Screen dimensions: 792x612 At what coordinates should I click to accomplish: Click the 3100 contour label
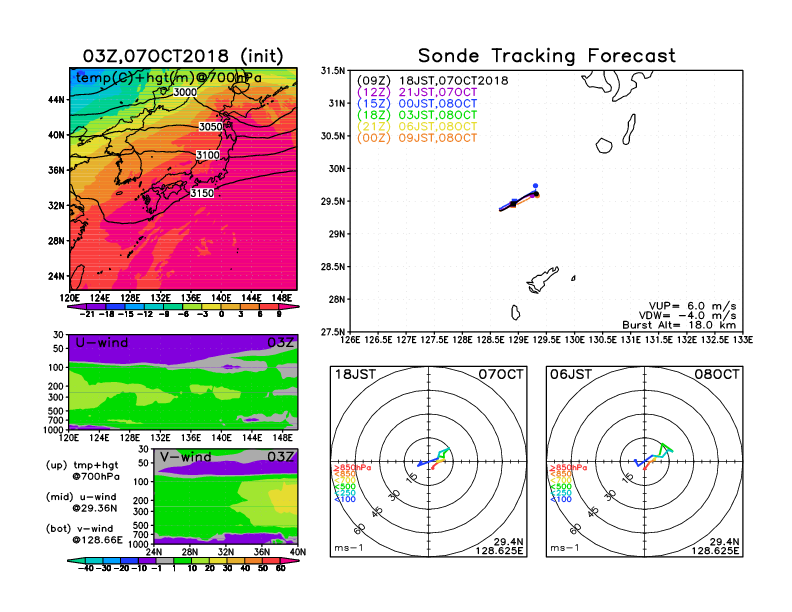point(208,155)
